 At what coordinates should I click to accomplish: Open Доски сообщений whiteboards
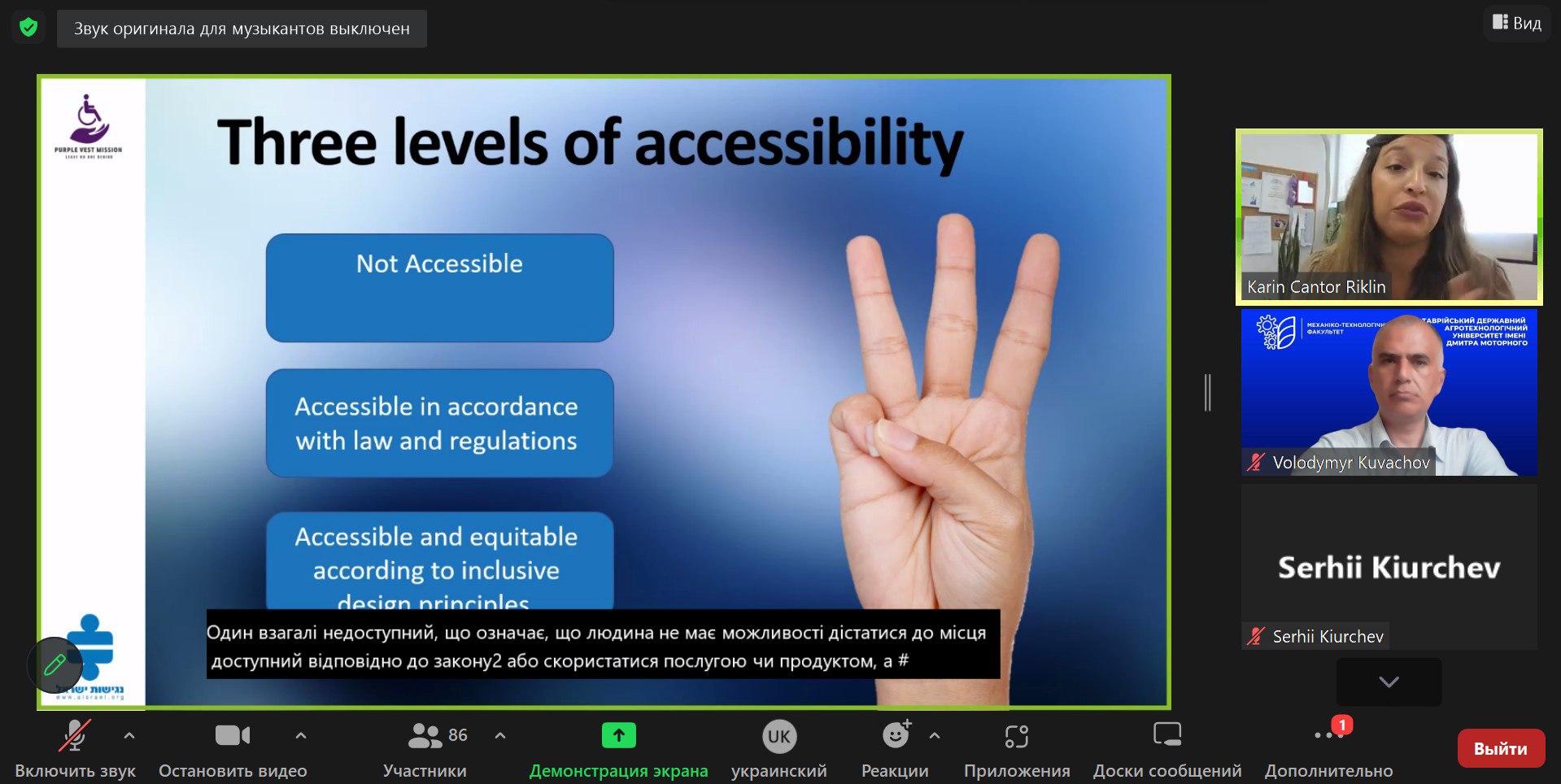coord(1167,749)
